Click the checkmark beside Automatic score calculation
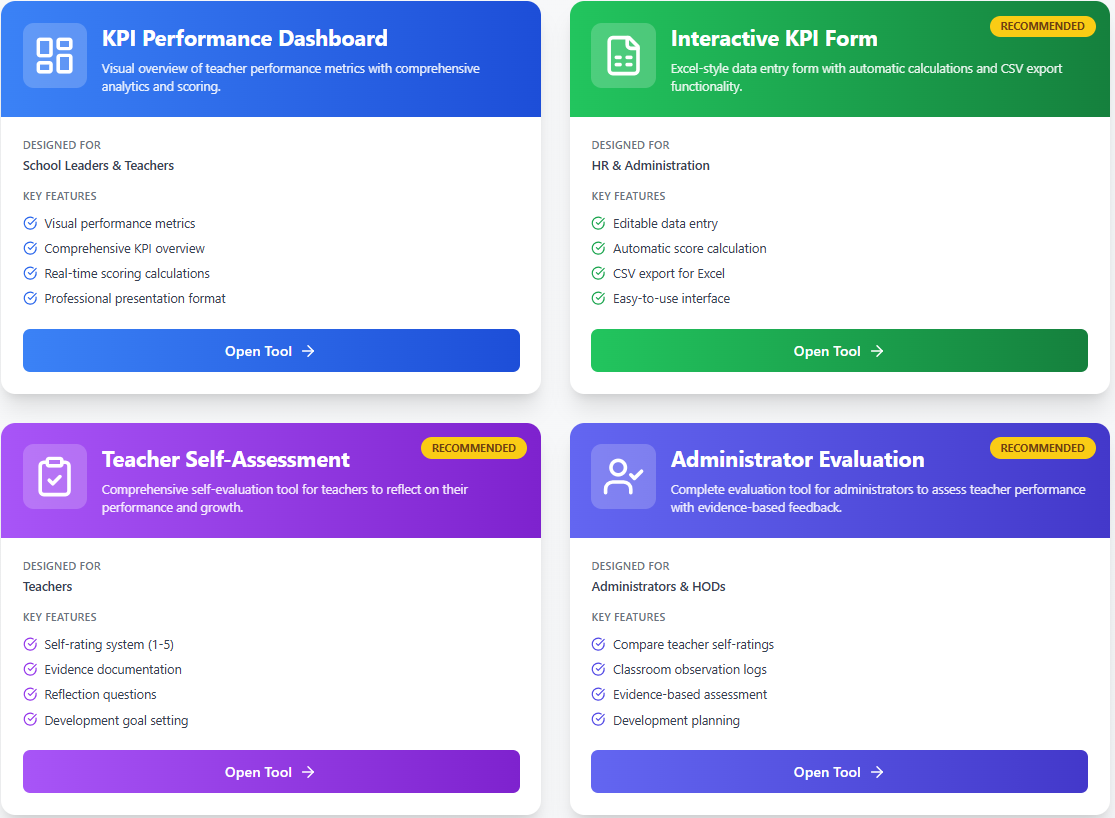This screenshot has width=1115, height=818. coord(598,248)
